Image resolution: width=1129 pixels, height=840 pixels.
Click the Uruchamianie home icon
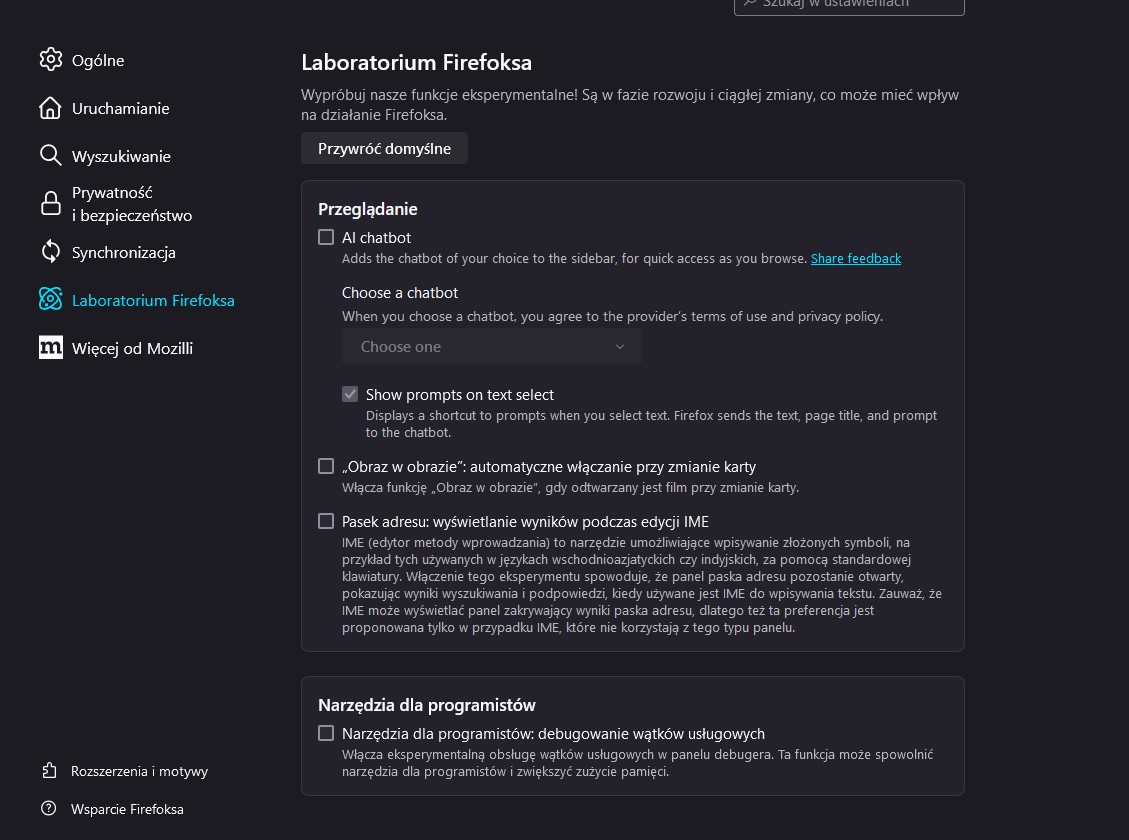pyautogui.click(x=50, y=108)
